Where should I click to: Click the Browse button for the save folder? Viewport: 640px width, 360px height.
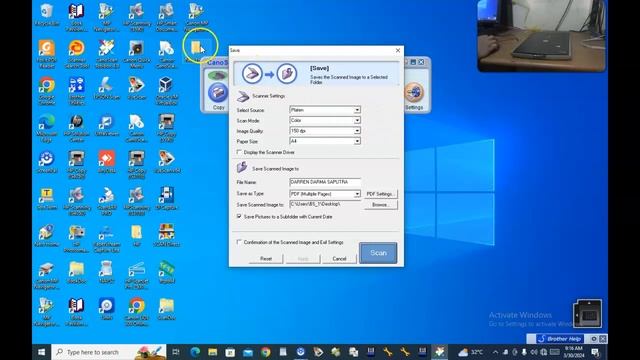pos(380,204)
